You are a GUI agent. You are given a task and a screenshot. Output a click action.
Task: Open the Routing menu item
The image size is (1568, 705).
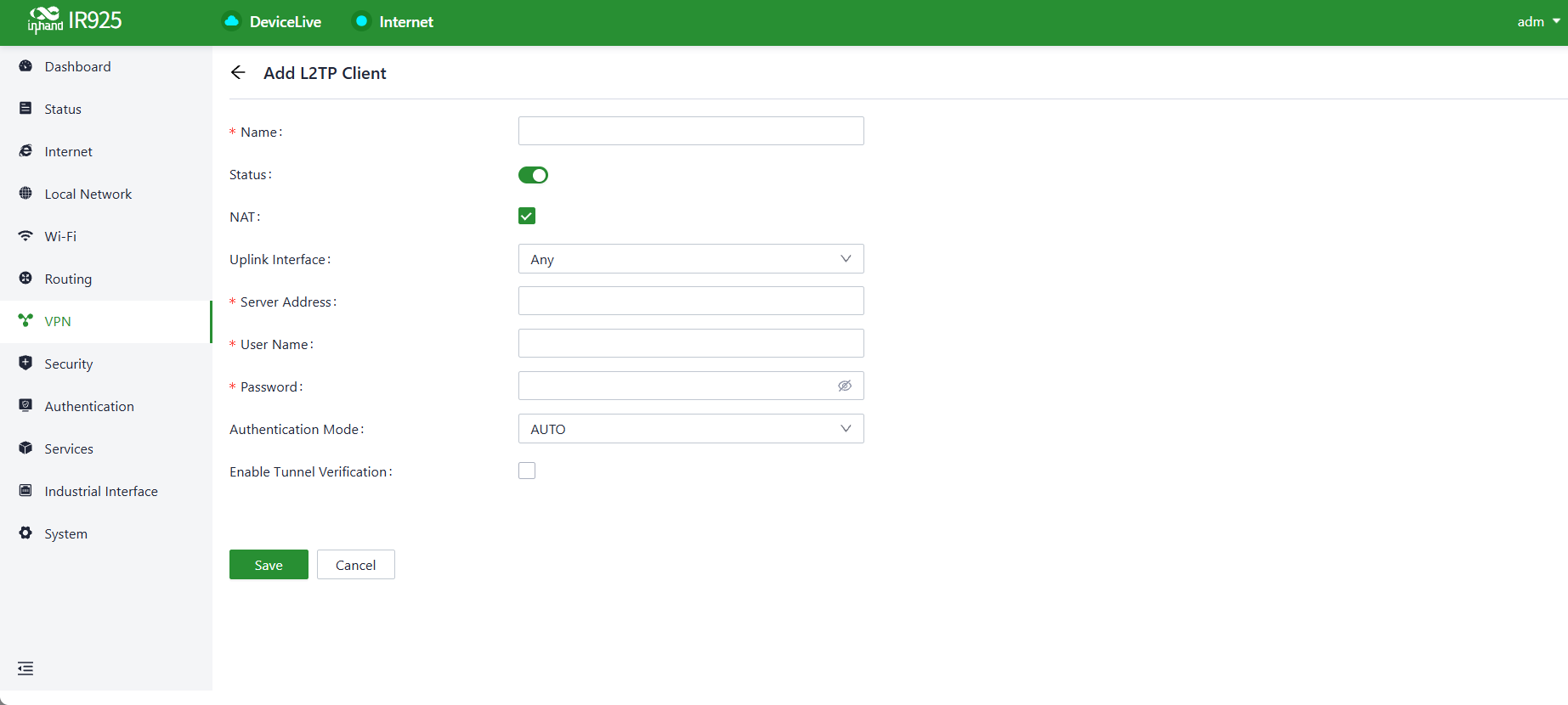click(x=106, y=279)
